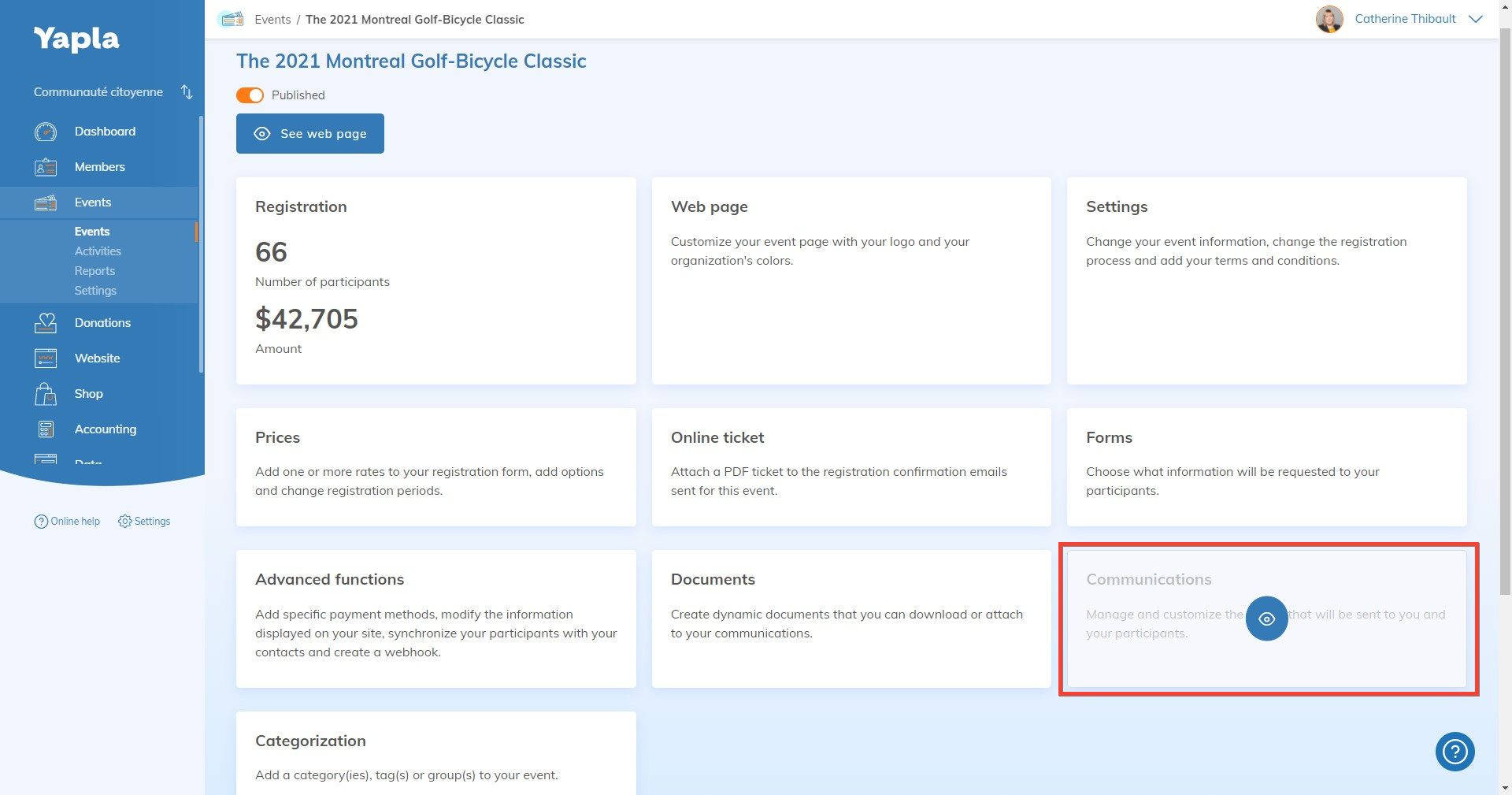Image resolution: width=1512 pixels, height=795 pixels.
Task: Click the page vertical scrollbar
Action: pos(1505,315)
